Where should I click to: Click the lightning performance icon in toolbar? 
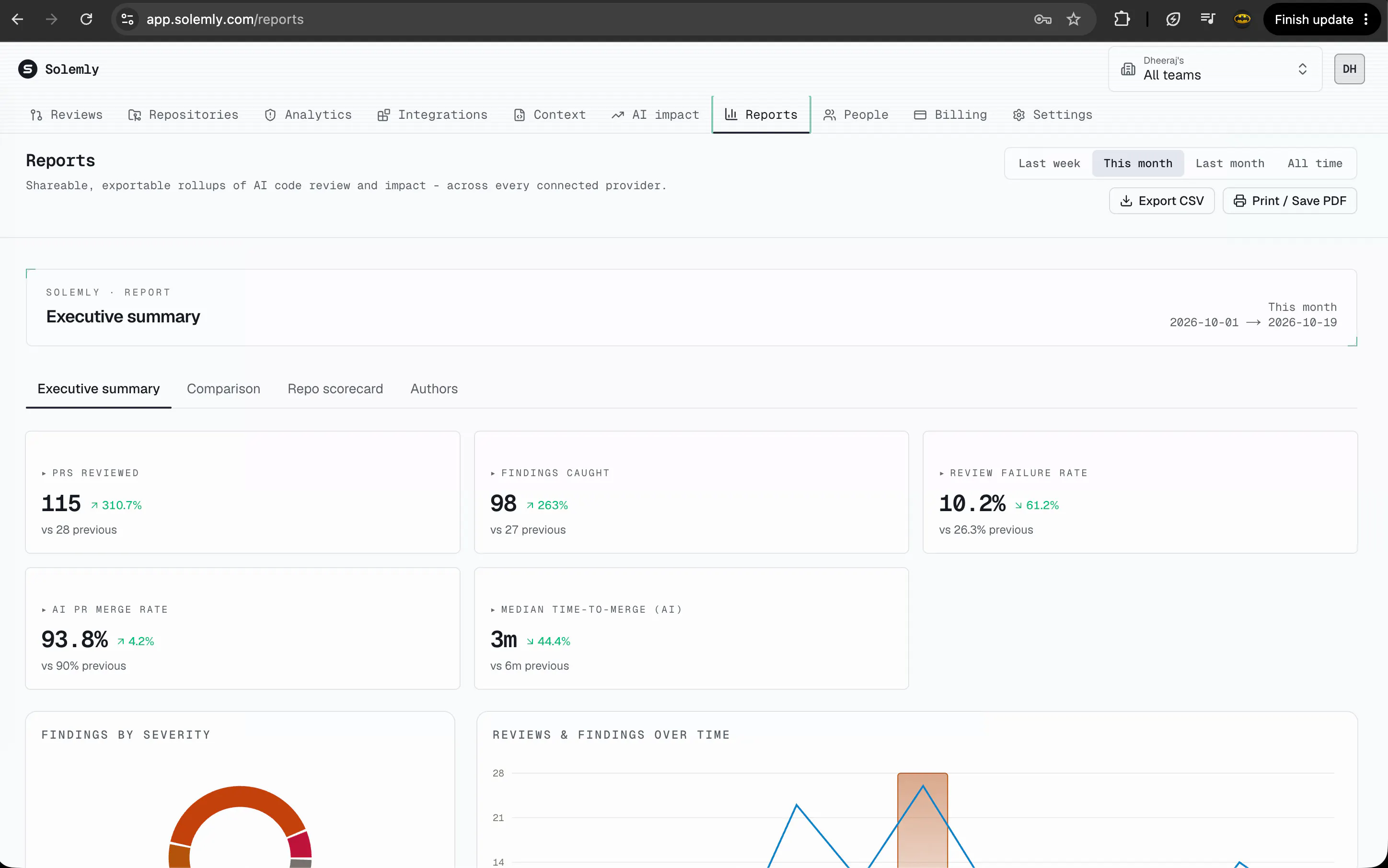[1173, 20]
